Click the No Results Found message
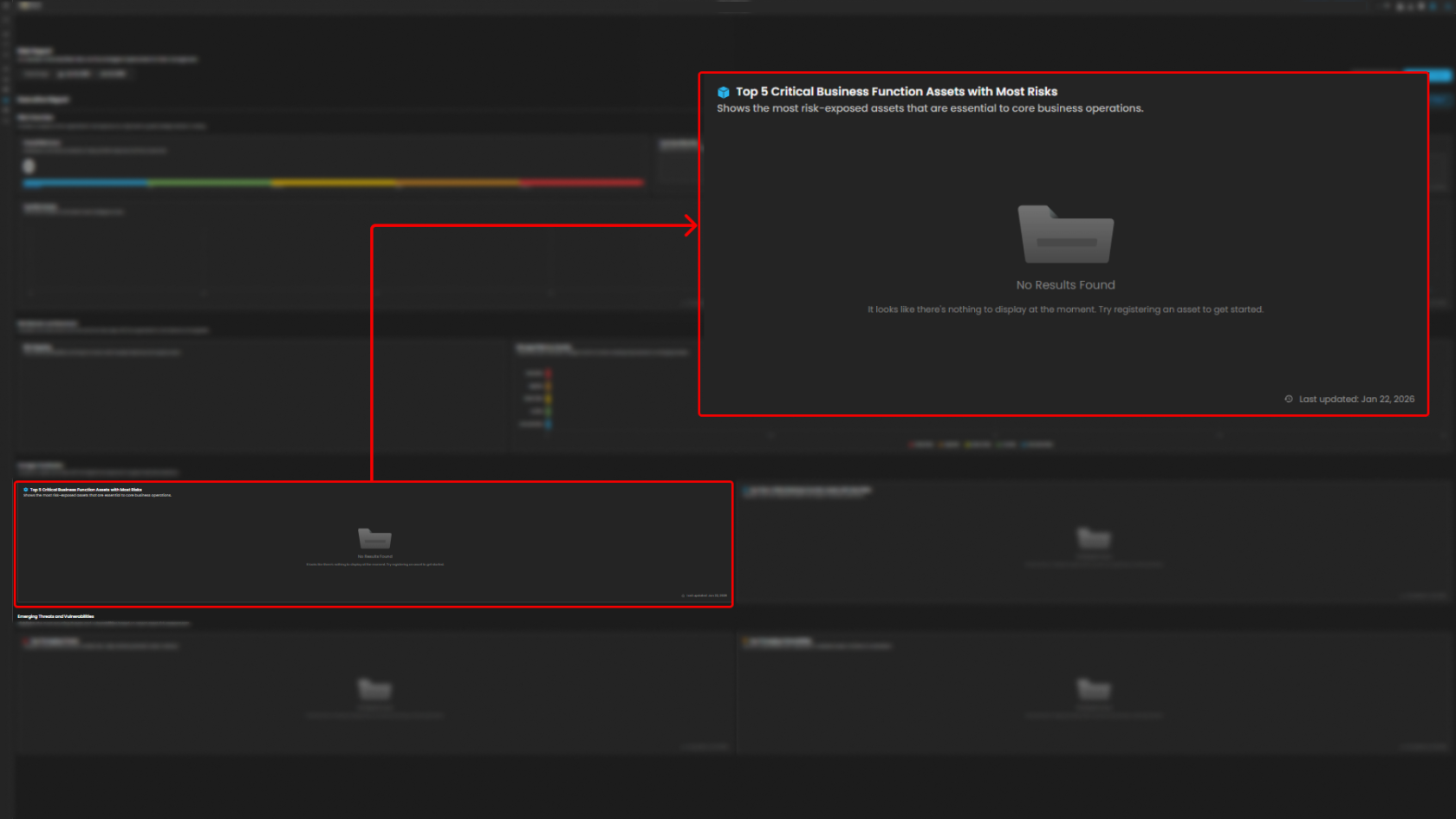 (x=1065, y=285)
